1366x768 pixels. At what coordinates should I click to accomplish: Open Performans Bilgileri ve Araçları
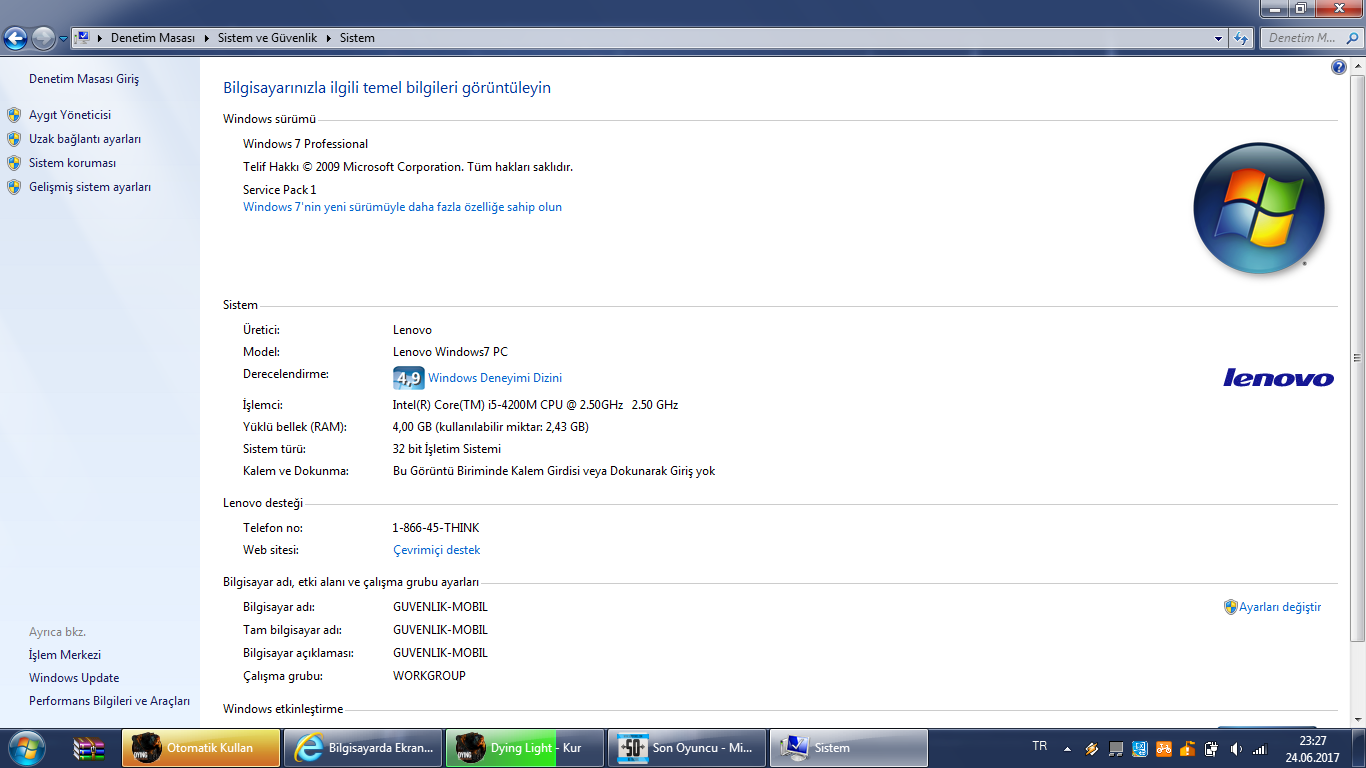pos(109,701)
